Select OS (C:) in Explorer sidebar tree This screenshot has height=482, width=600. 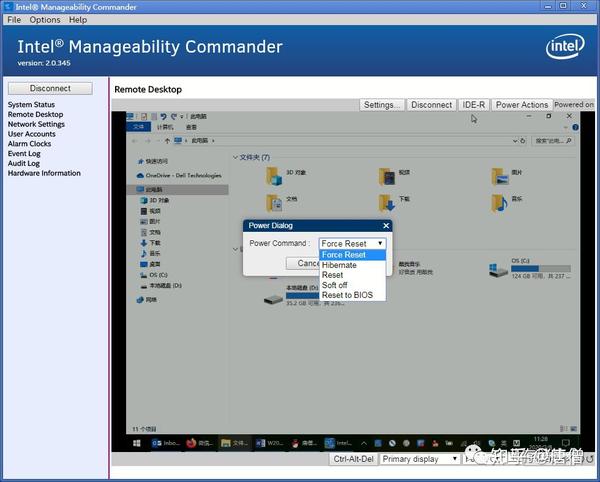[154, 275]
